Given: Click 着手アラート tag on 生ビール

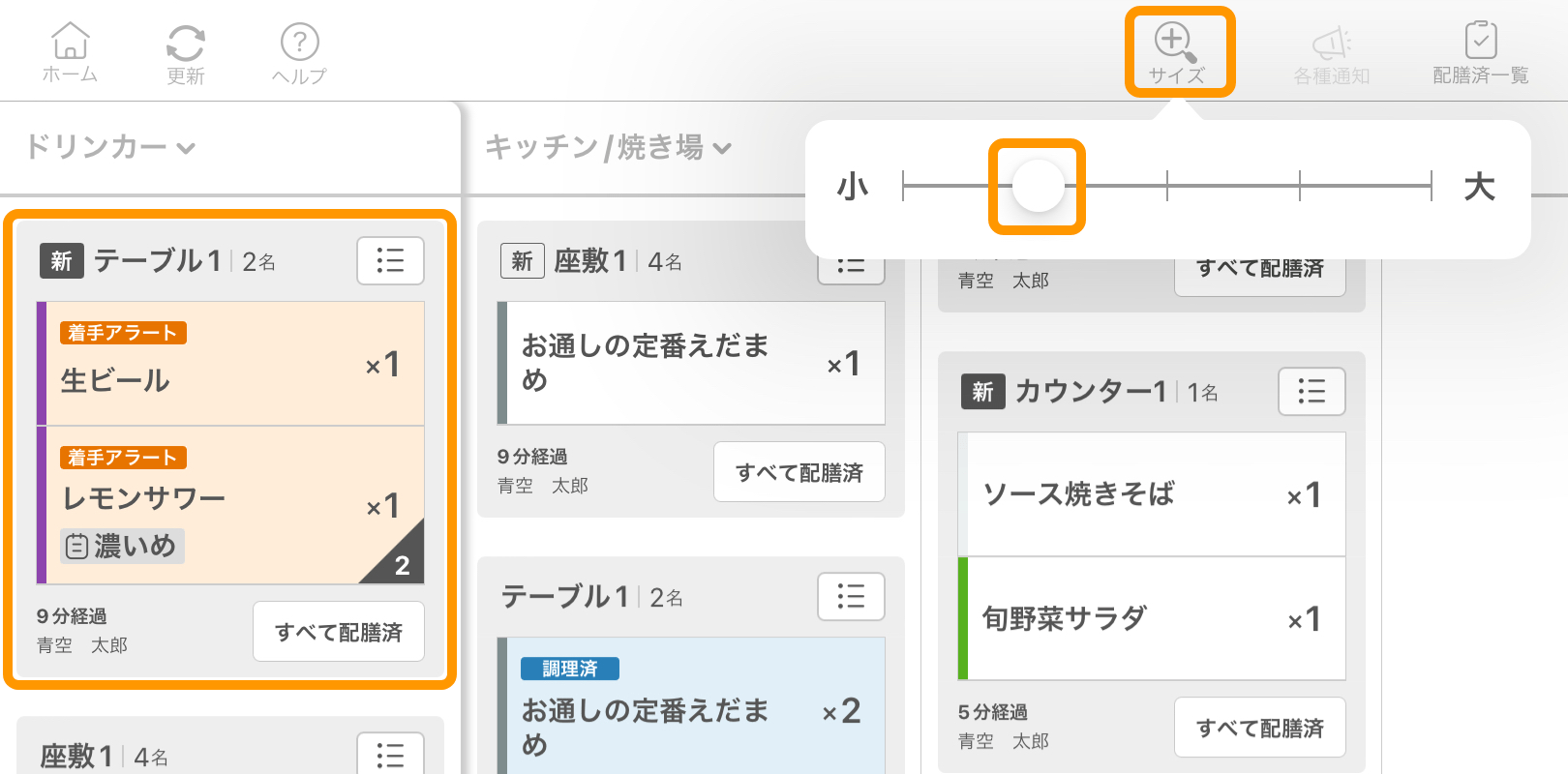Looking at the screenshot, I should (123, 333).
